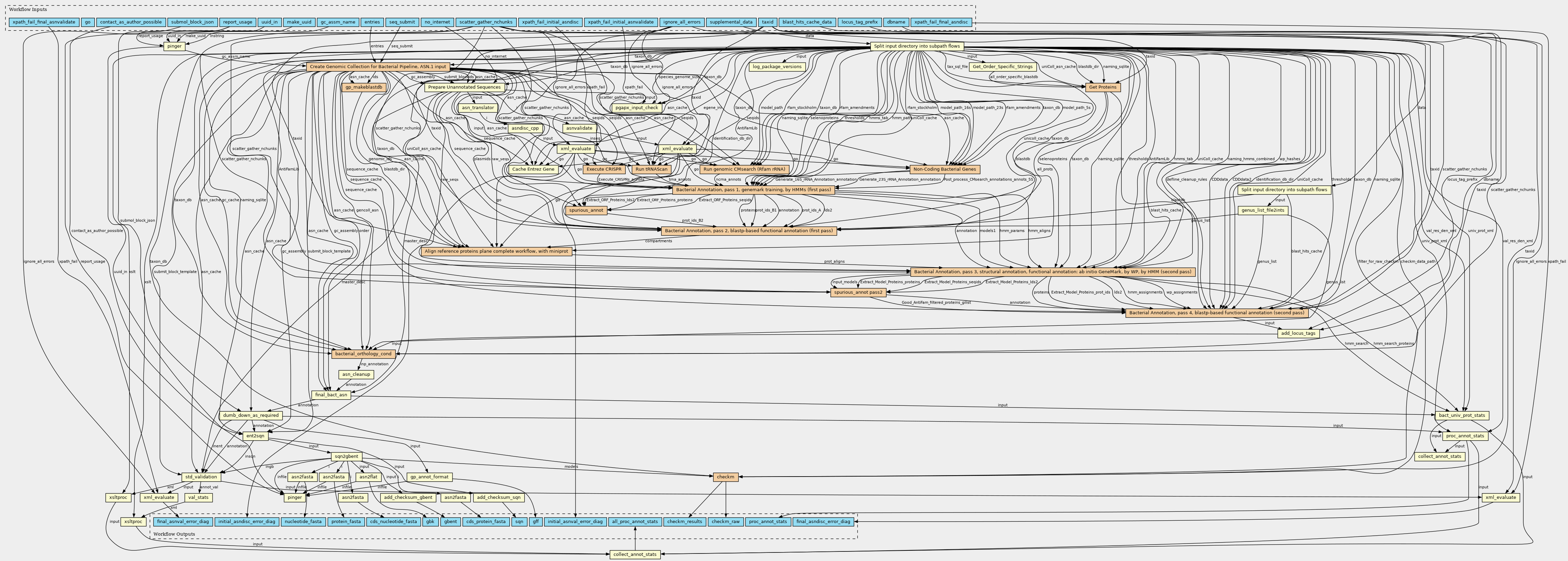
Task: Click the 'ignore_all_errors' input node
Action: (x=682, y=22)
